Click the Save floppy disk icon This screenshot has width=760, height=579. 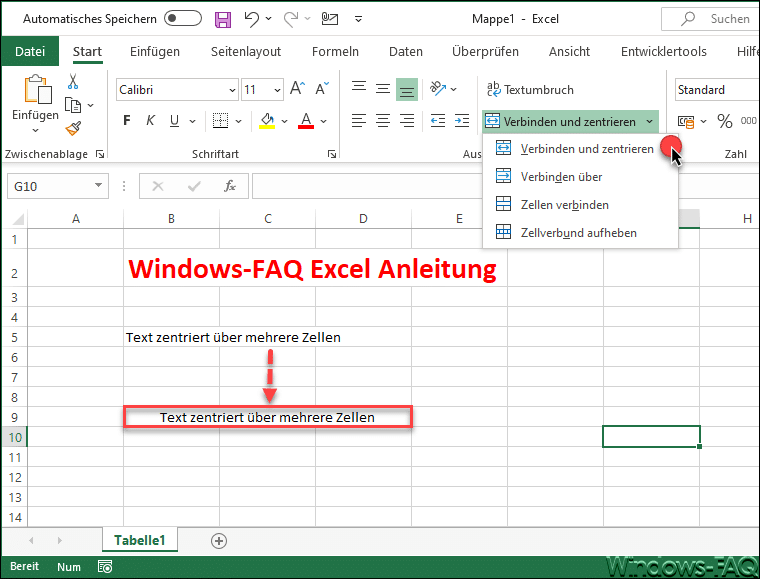tap(223, 19)
